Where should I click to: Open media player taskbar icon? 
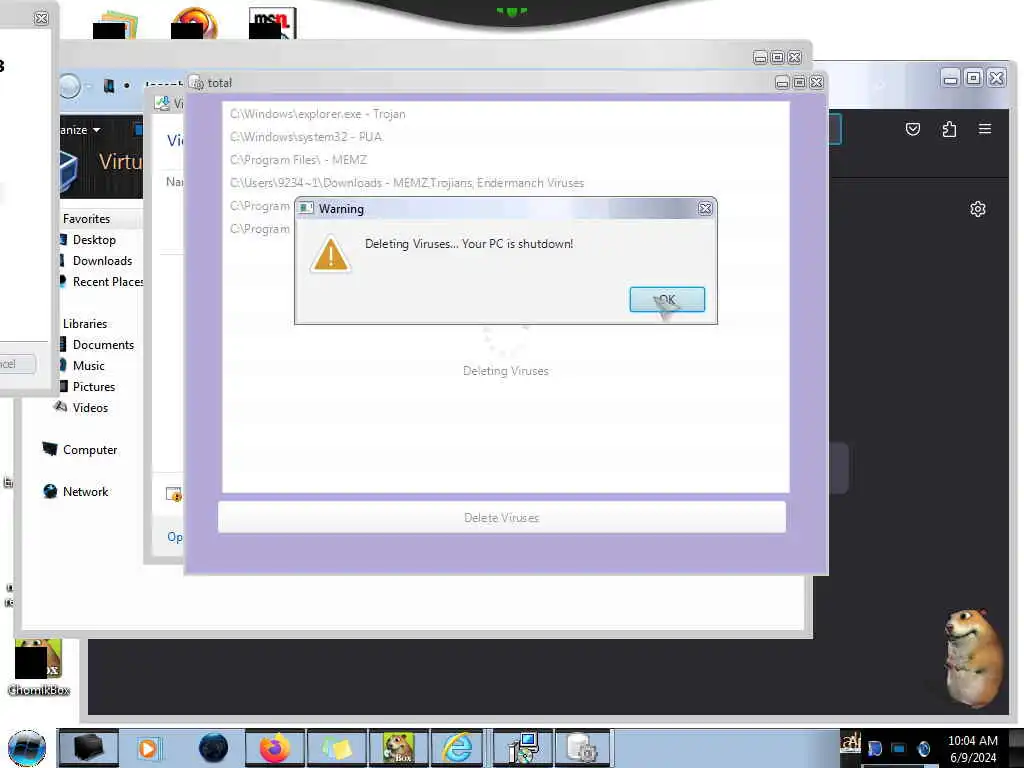point(148,748)
